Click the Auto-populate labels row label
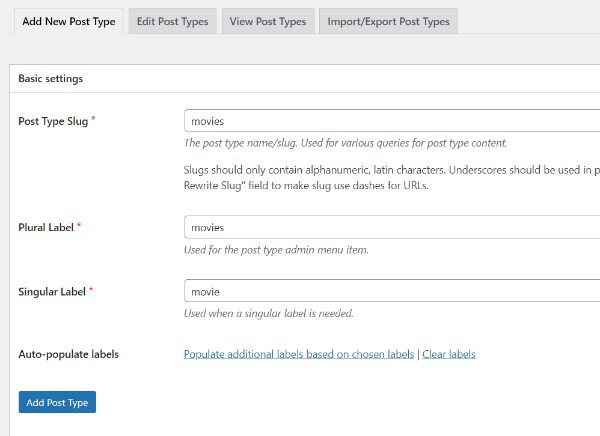The image size is (600, 436). click(68, 354)
